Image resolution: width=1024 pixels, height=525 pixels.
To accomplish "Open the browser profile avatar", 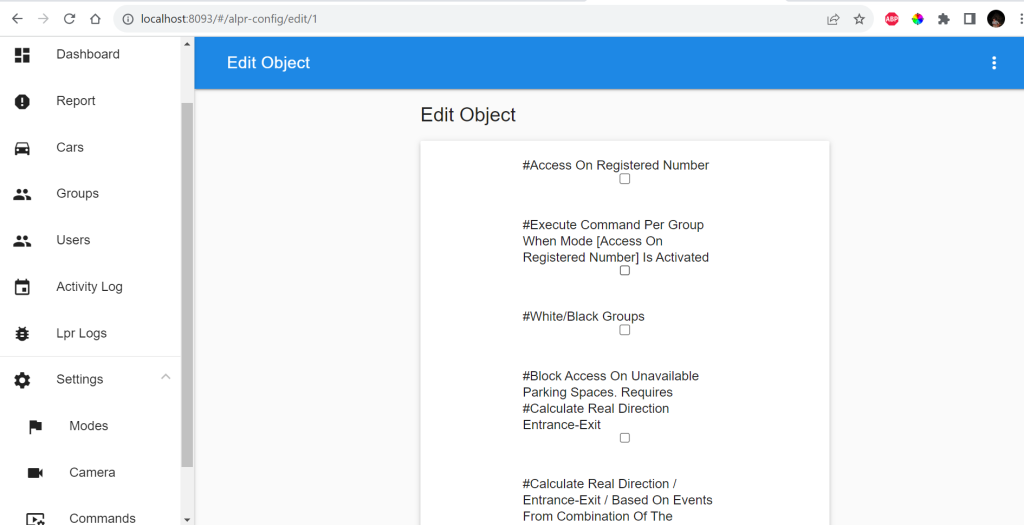I will 995,19.
